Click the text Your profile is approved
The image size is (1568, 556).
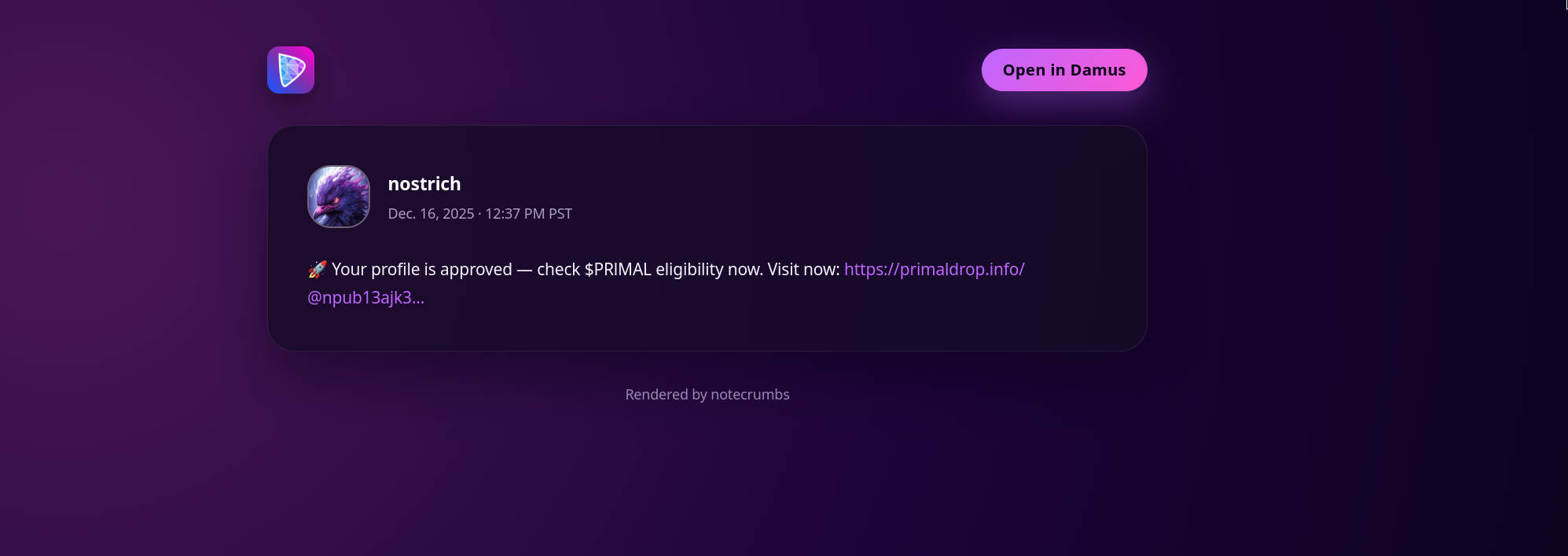pyautogui.click(x=422, y=270)
